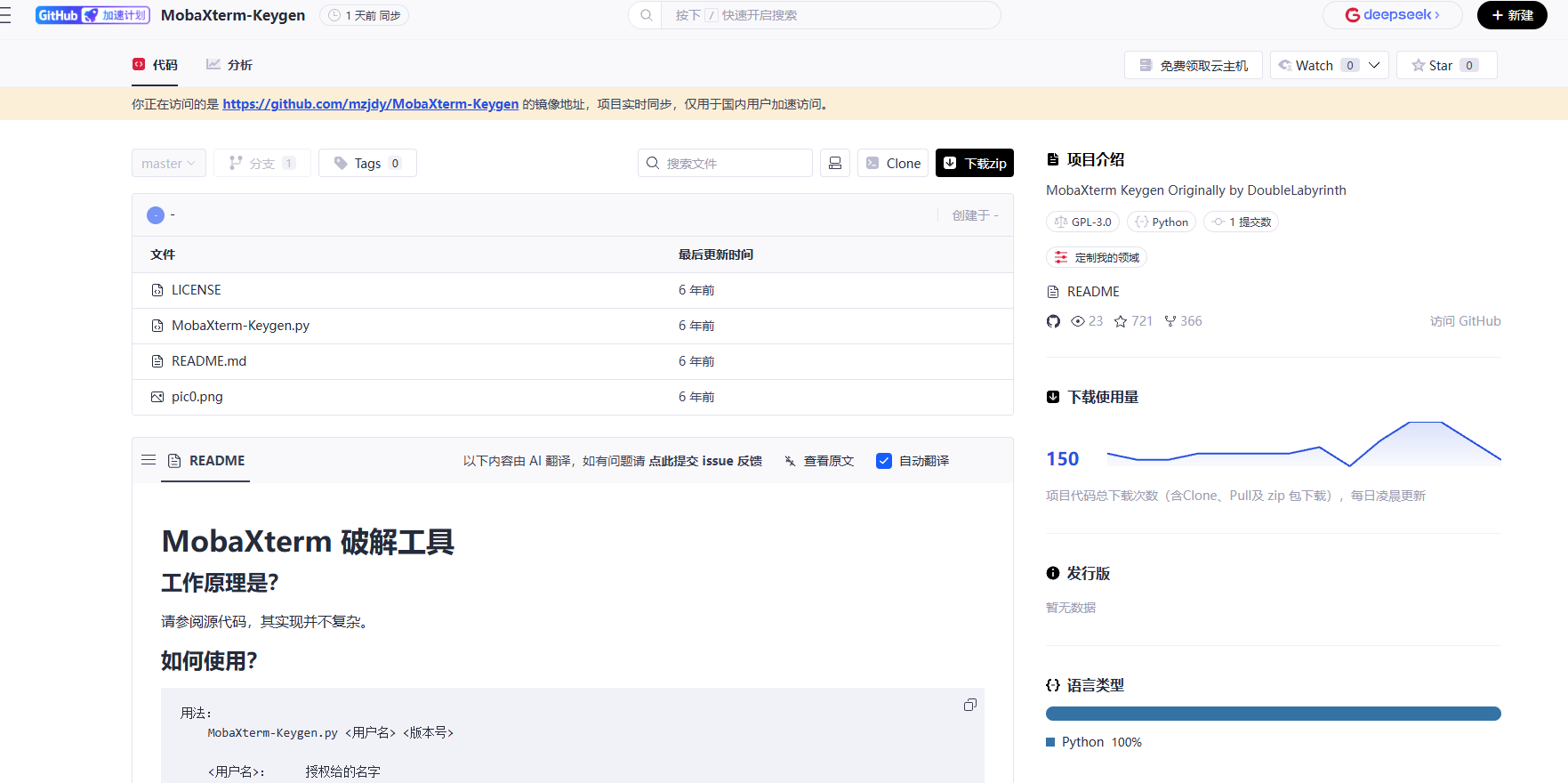Screen dimensions: 1568x783
Task: Click the GPL-3.0 license badge
Action: coord(1082,222)
